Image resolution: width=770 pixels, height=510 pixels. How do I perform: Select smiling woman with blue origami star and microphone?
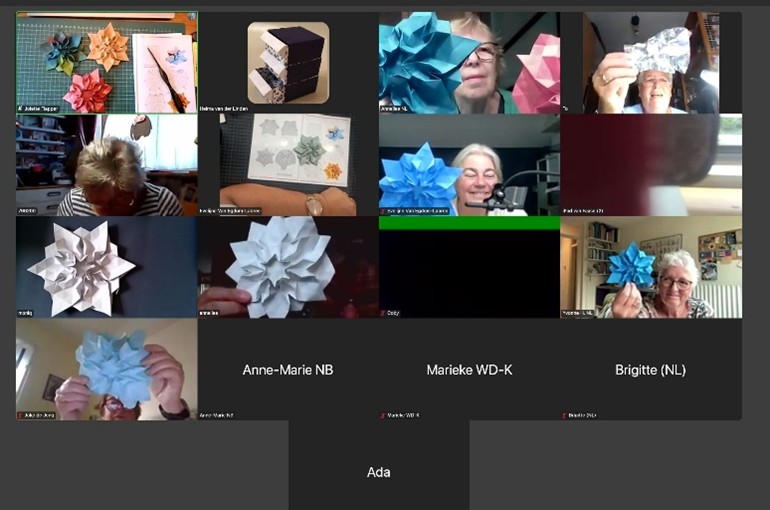coord(469,165)
